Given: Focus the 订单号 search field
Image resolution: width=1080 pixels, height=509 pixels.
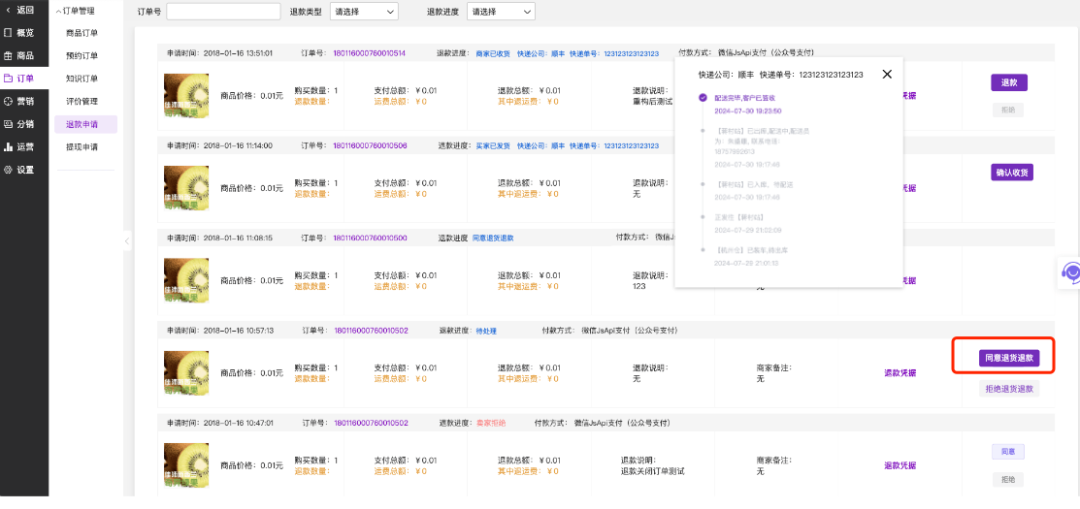Looking at the screenshot, I should pyautogui.click(x=223, y=12).
